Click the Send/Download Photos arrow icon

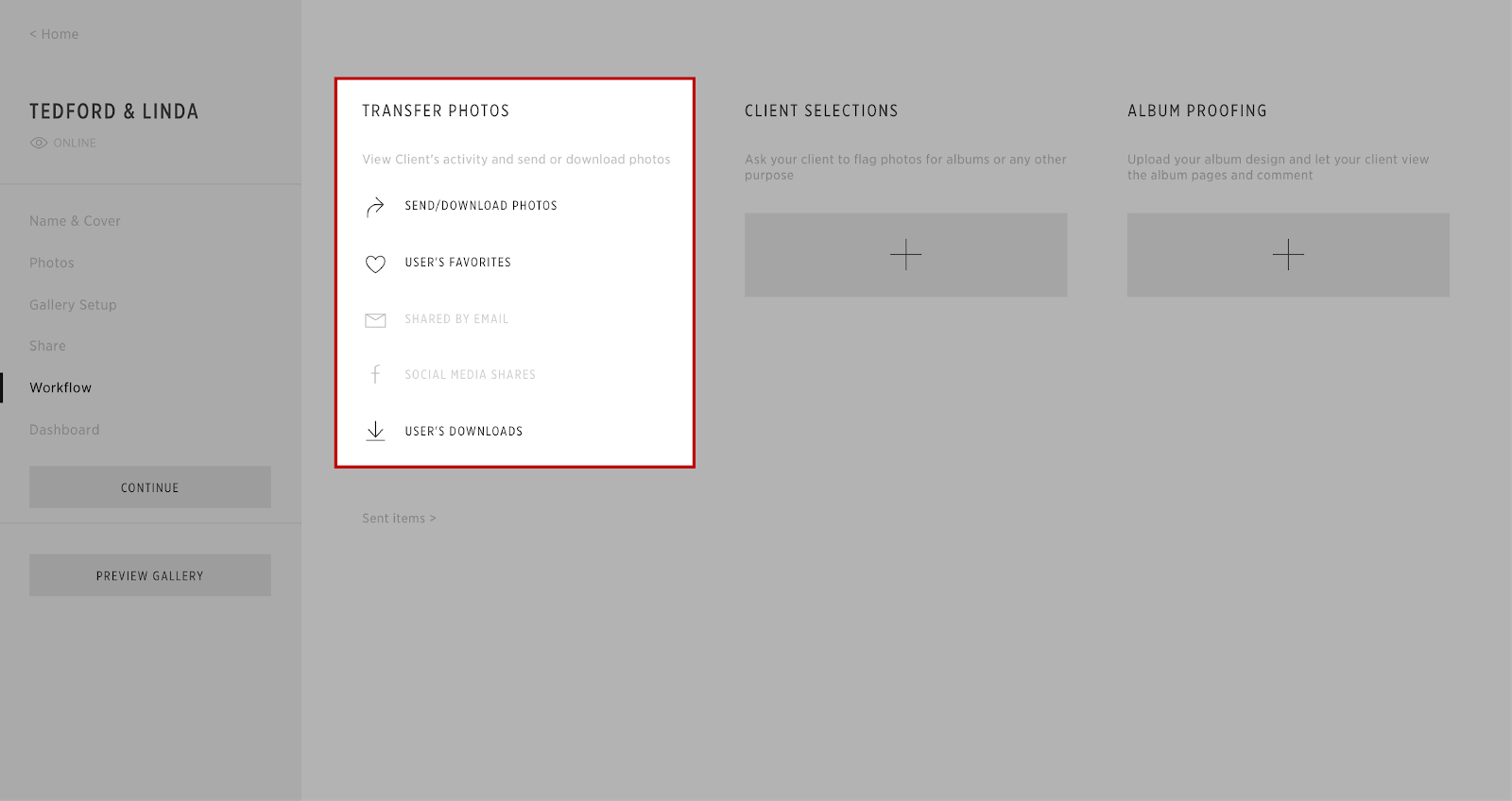pos(375,207)
